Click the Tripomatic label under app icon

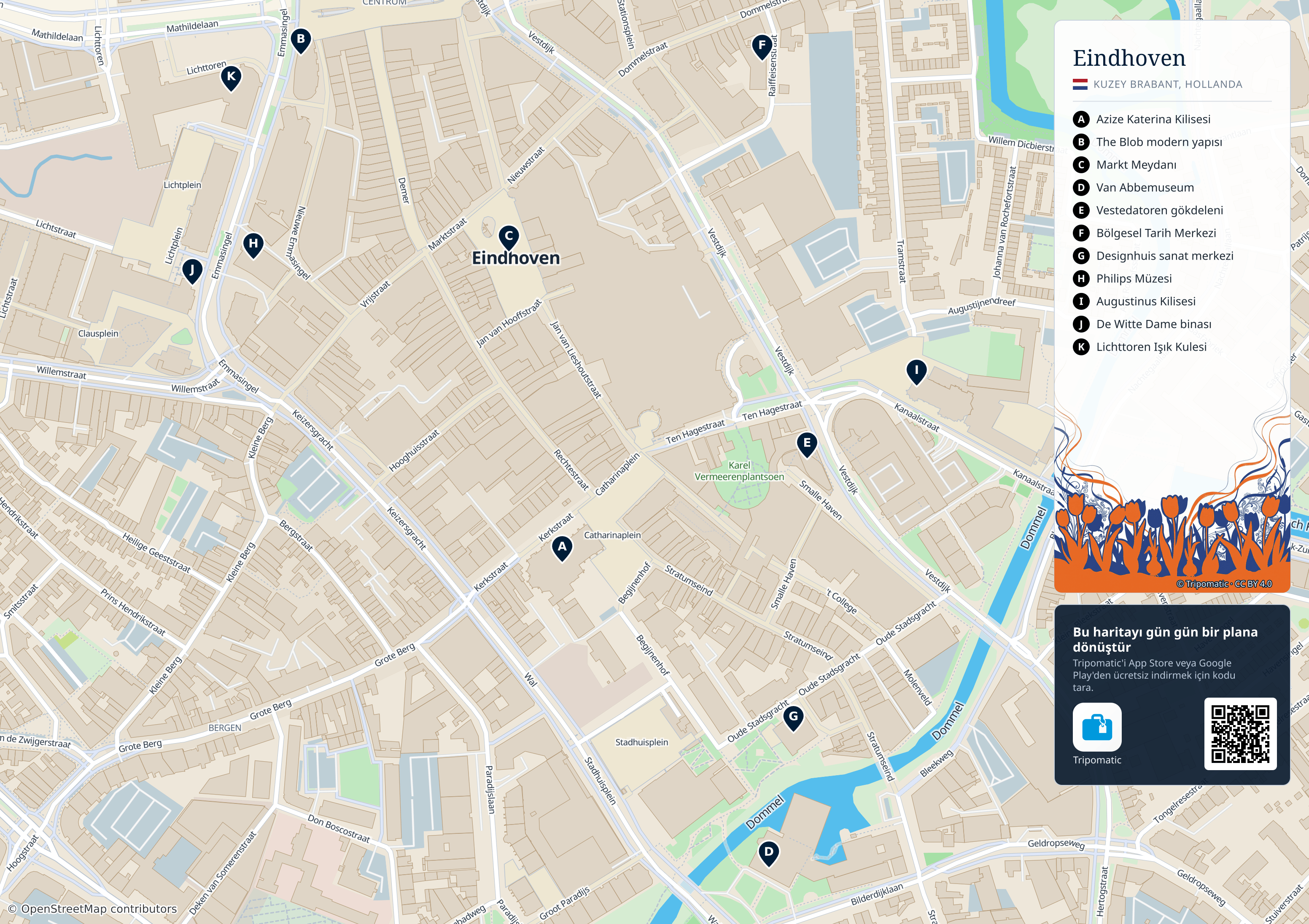[x=1097, y=760]
